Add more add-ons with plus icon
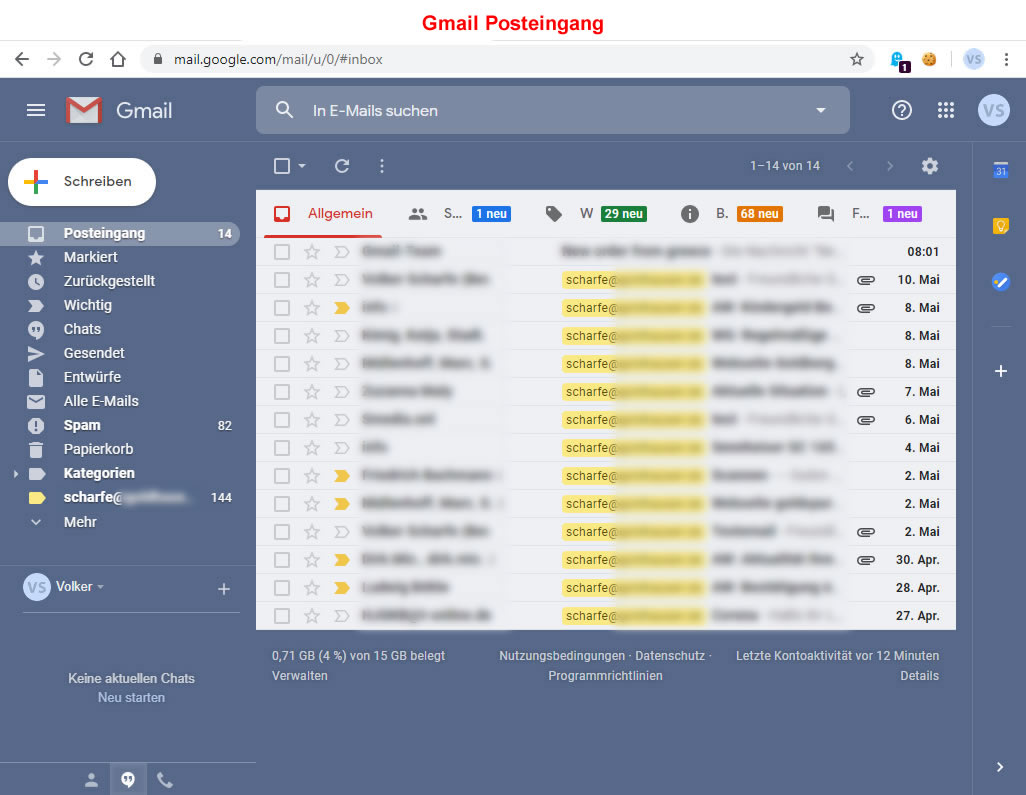 coord(1000,371)
